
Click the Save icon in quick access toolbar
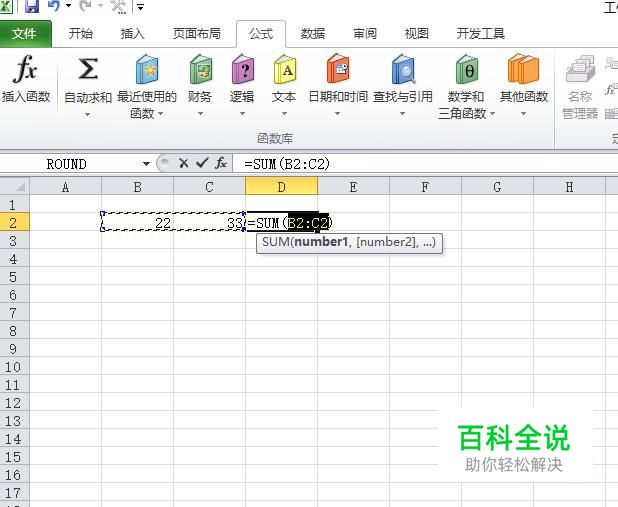32,6
